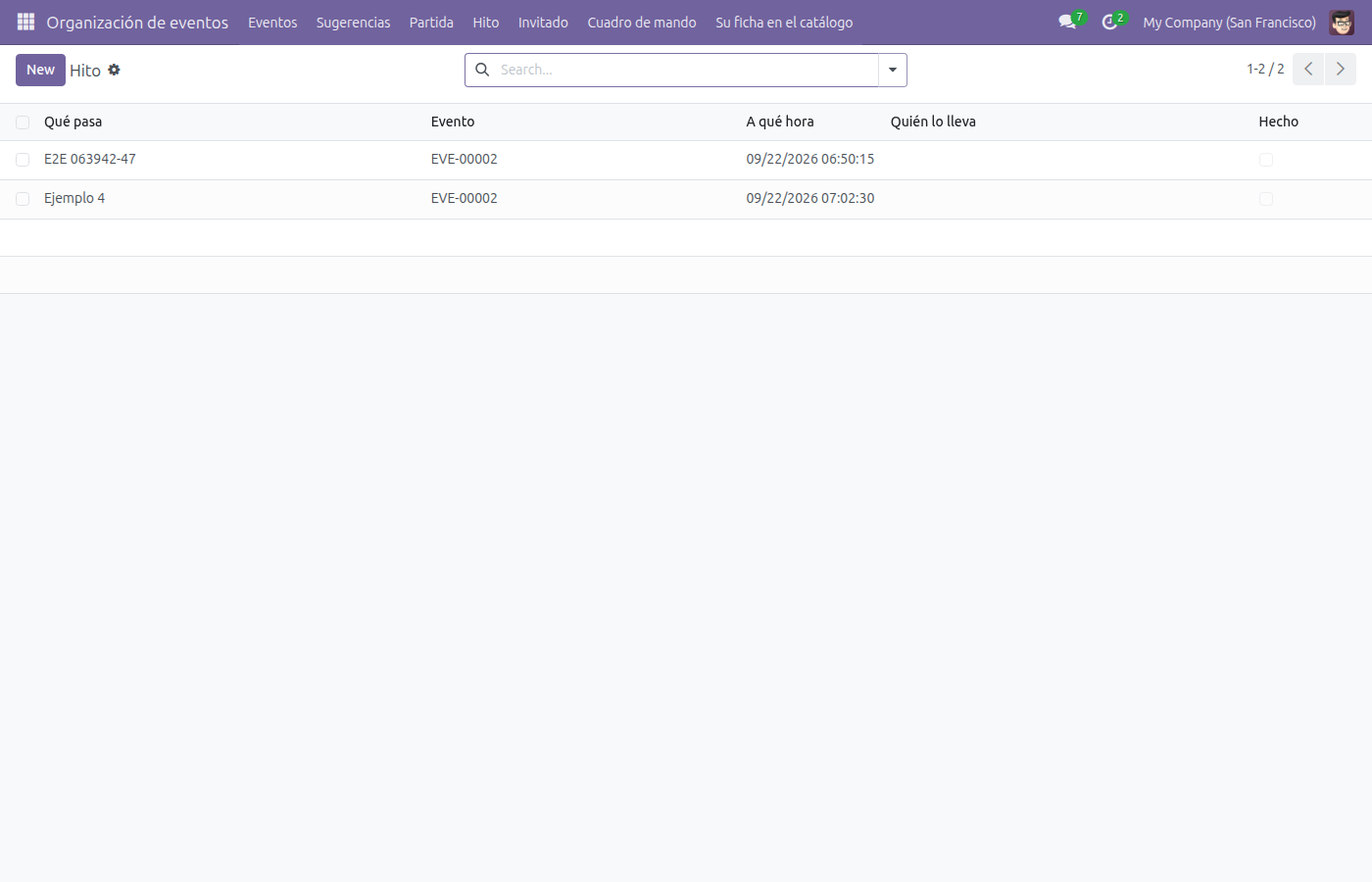Click the search magnifier icon

[482, 70]
